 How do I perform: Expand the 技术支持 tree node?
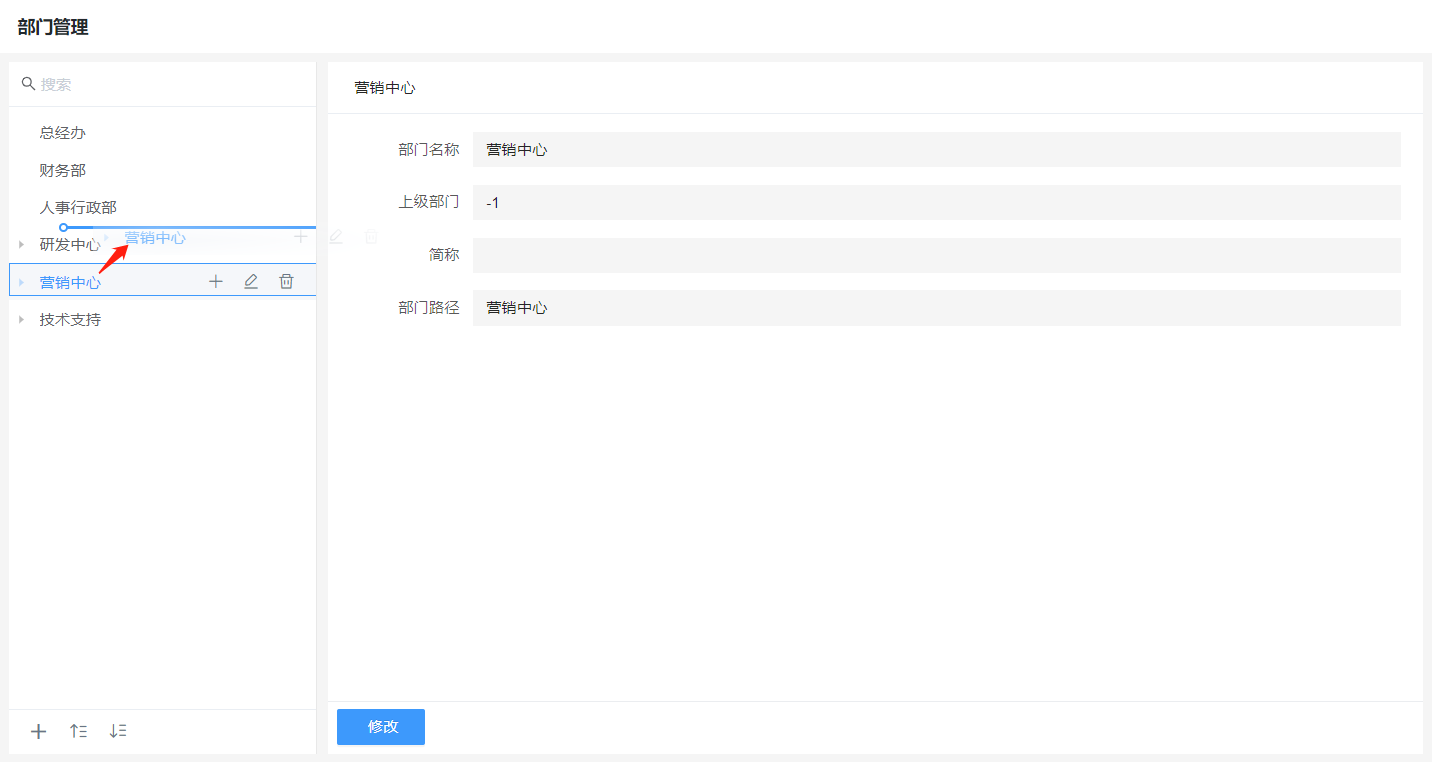[x=22, y=320]
